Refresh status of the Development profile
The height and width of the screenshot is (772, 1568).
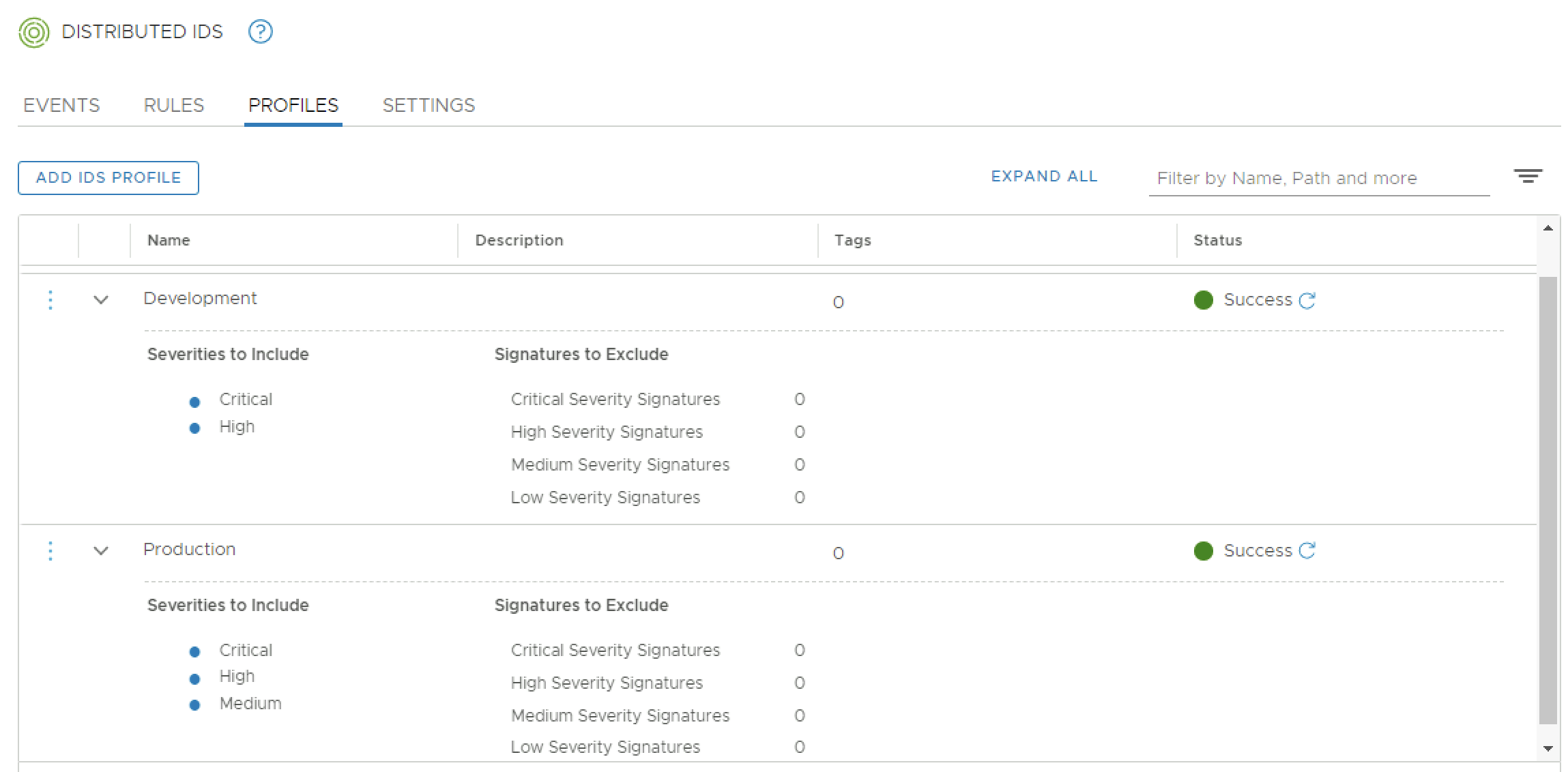tap(1307, 300)
